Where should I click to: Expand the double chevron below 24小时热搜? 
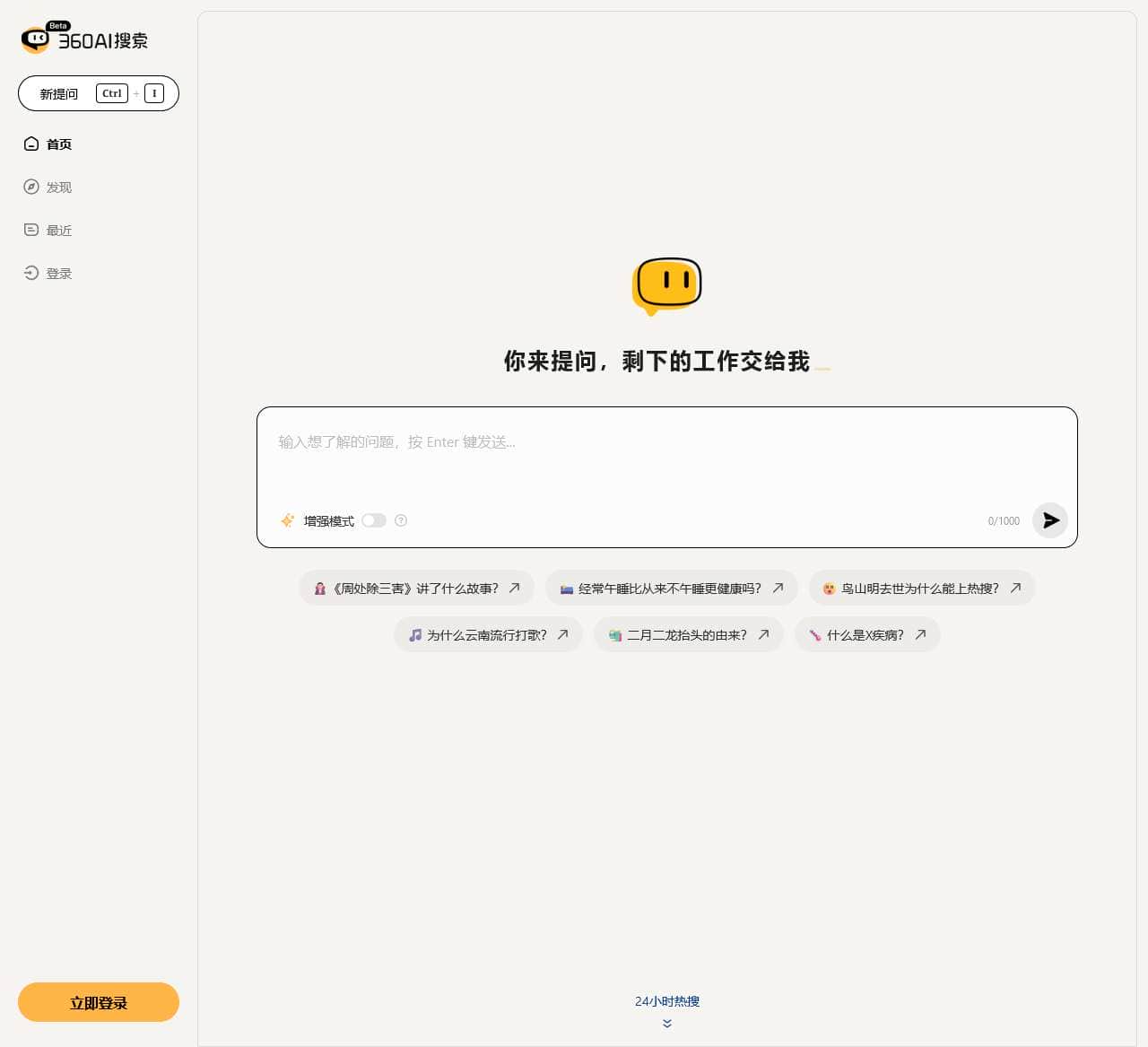tap(667, 1024)
